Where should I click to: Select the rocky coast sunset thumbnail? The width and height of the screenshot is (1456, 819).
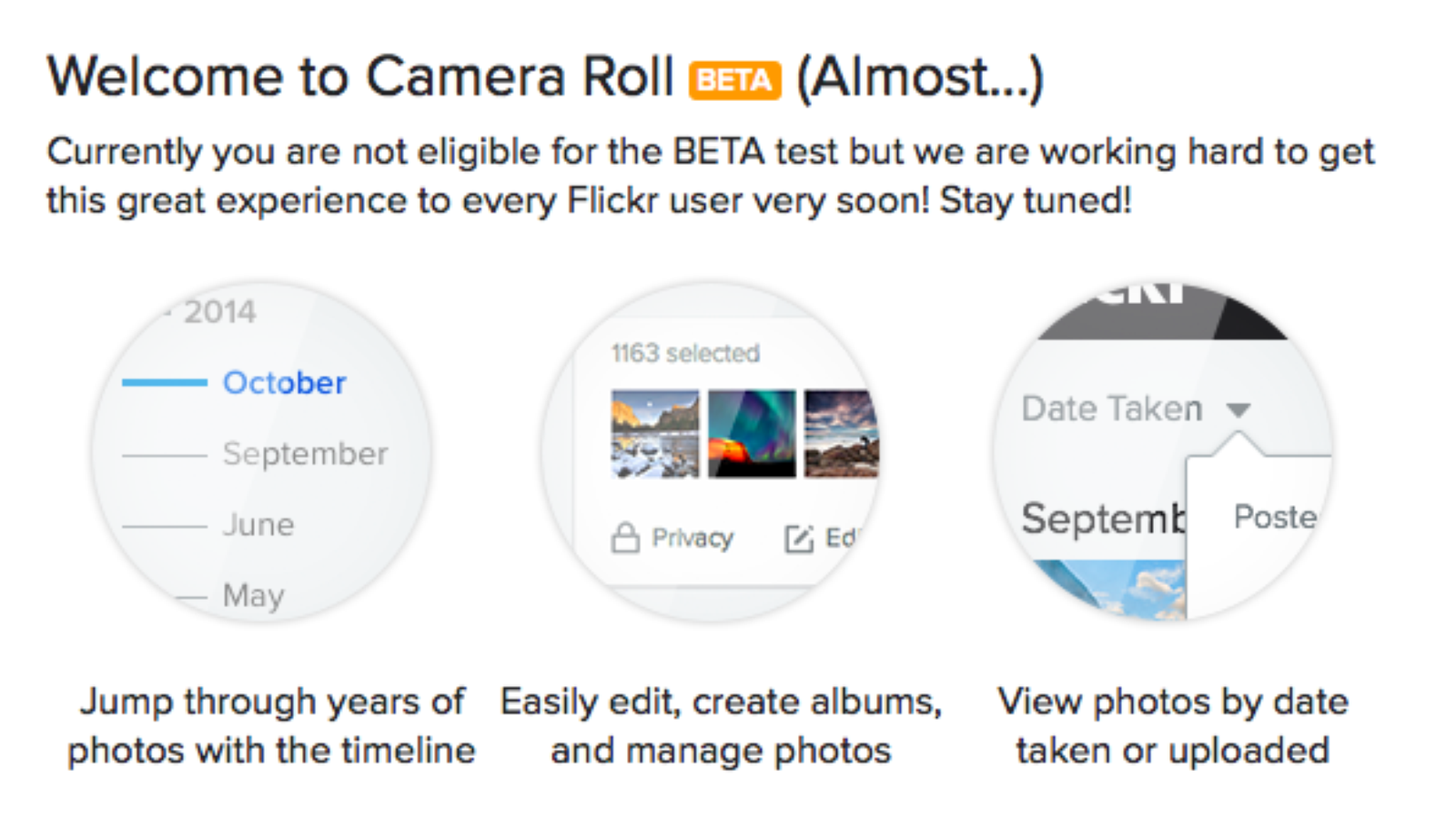click(841, 434)
